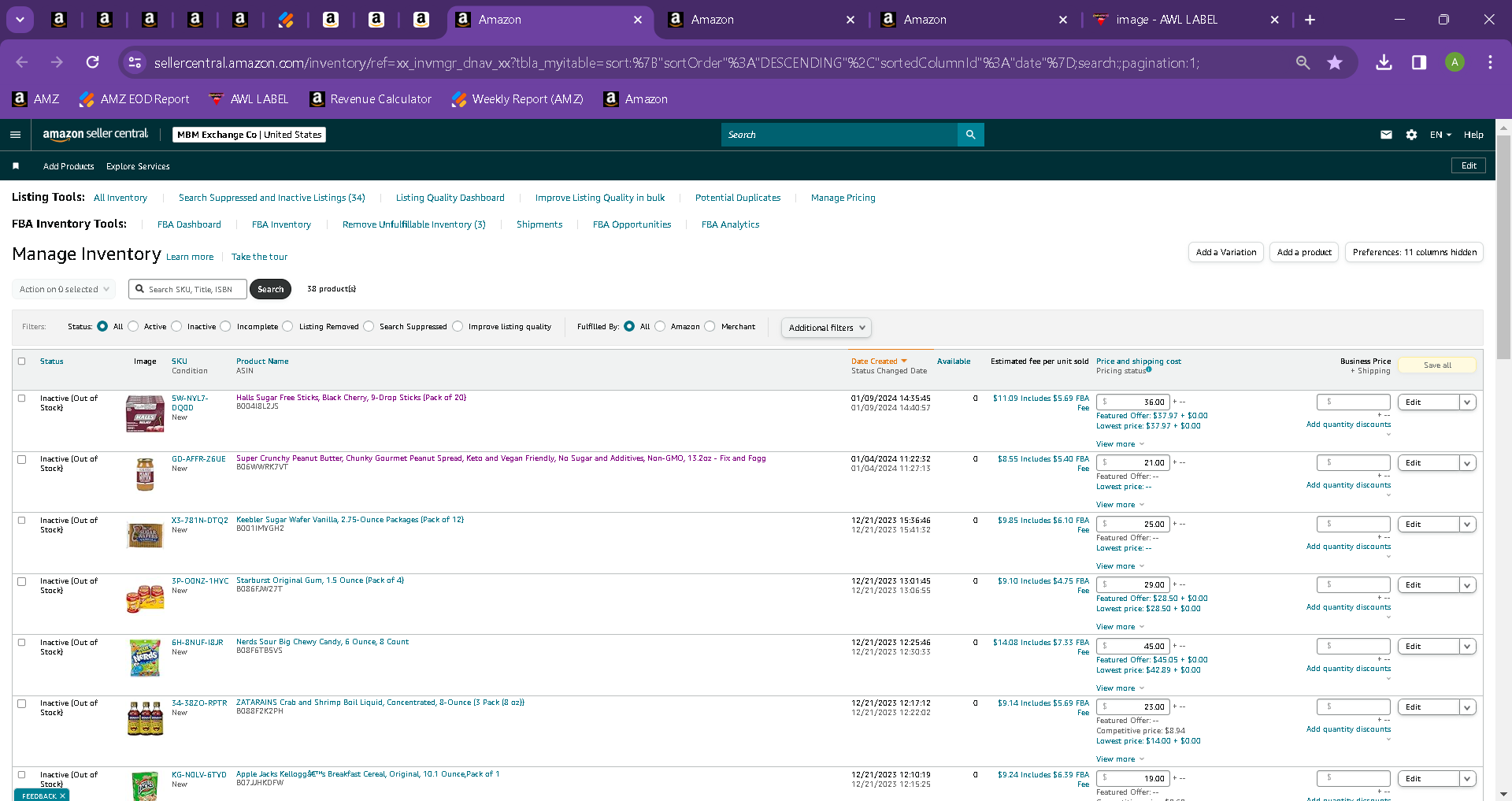
Task: Expand View more for Starburst row
Action: click(x=1120, y=627)
